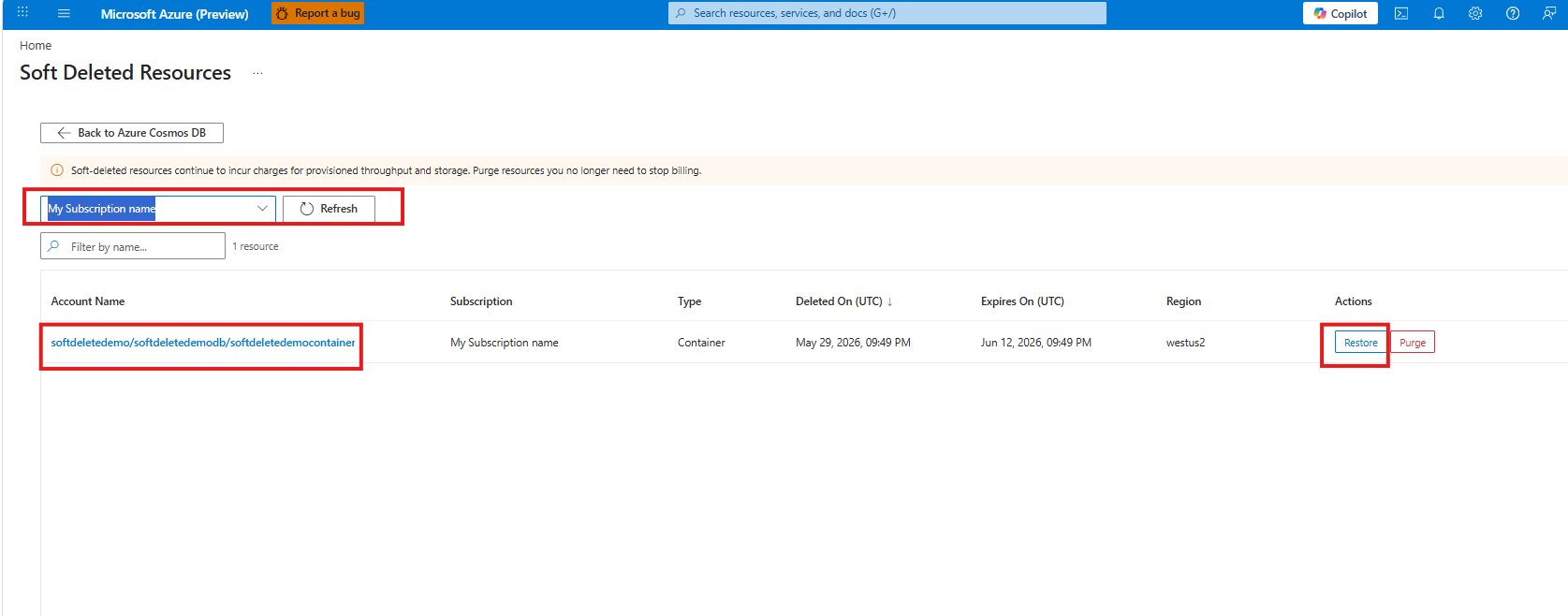This screenshot has height=616, width=1568.
Task: Sort by the Region column header
Action: (1183, 301)
